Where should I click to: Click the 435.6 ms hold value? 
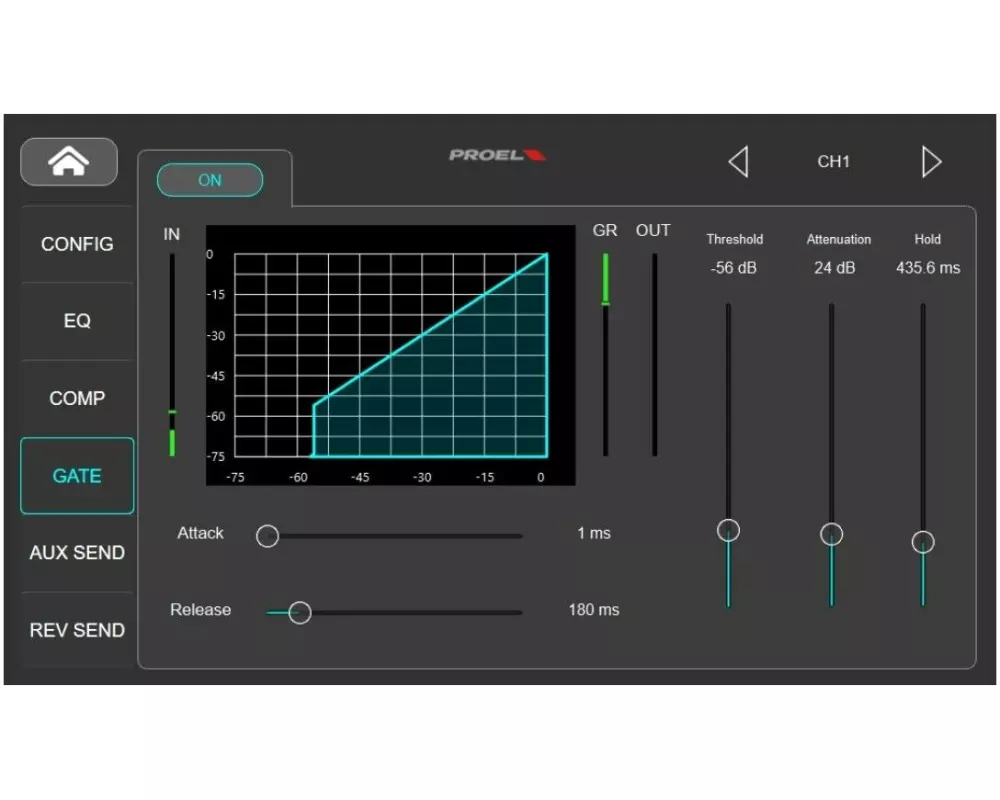(x=928, y=268)
